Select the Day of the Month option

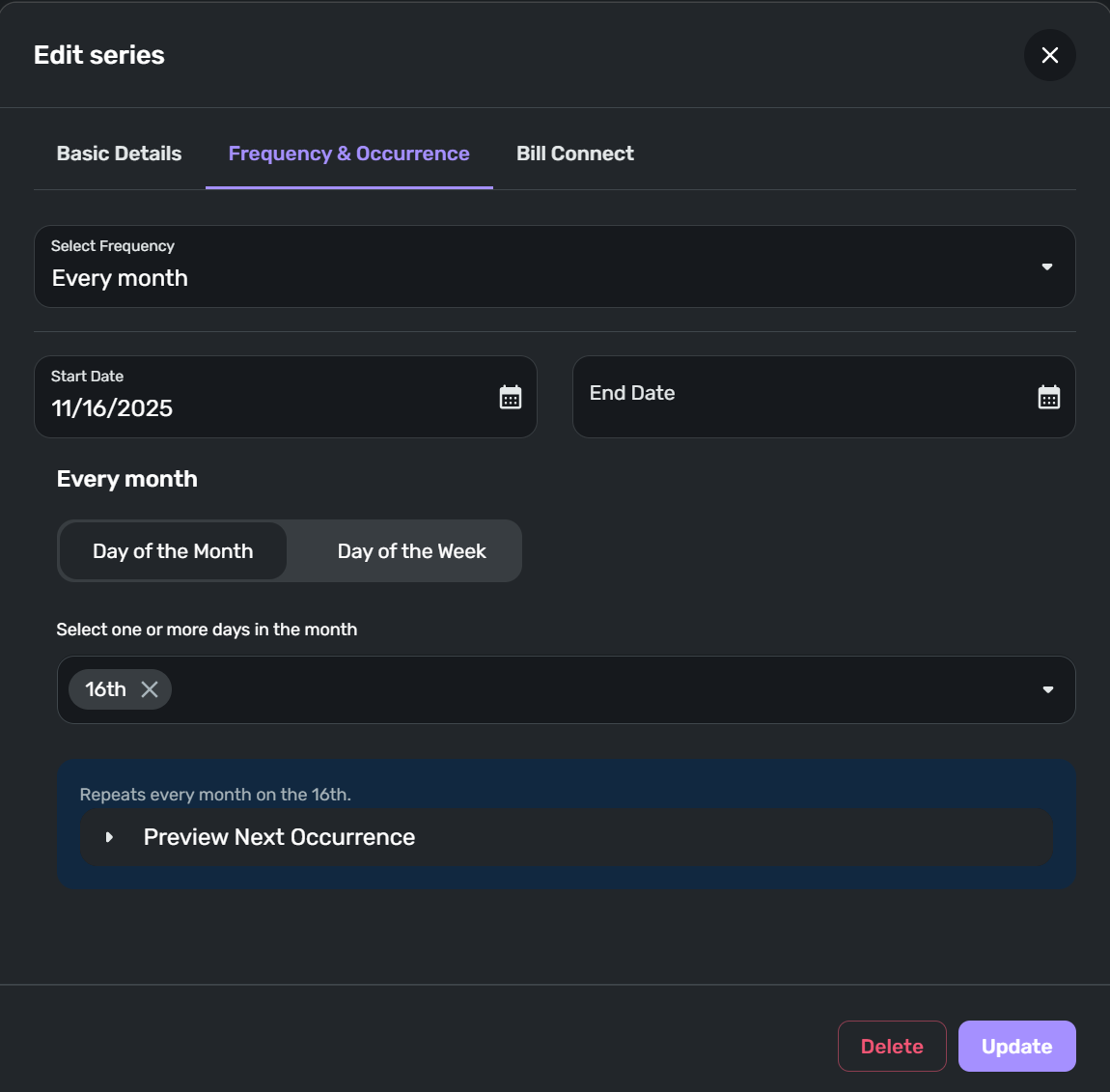173,551
